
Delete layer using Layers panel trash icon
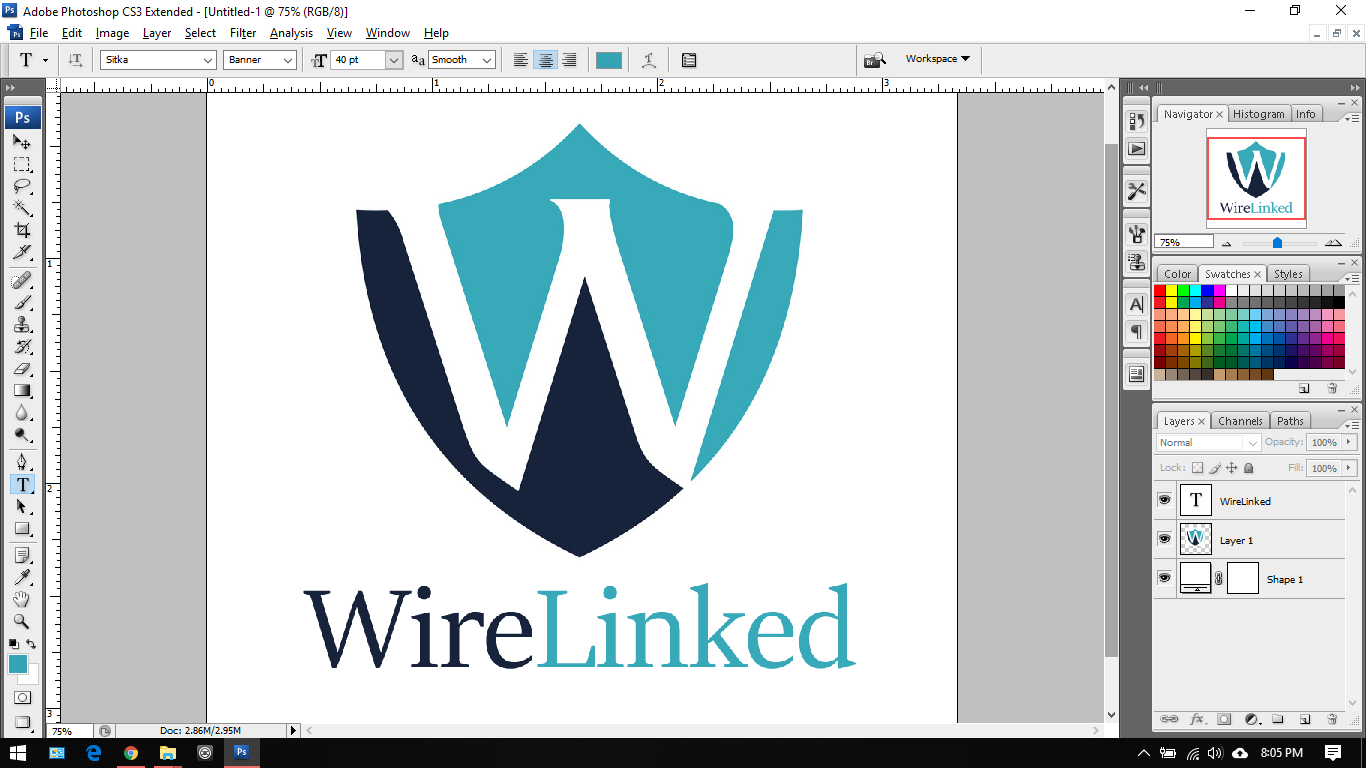coord(1331,719)
